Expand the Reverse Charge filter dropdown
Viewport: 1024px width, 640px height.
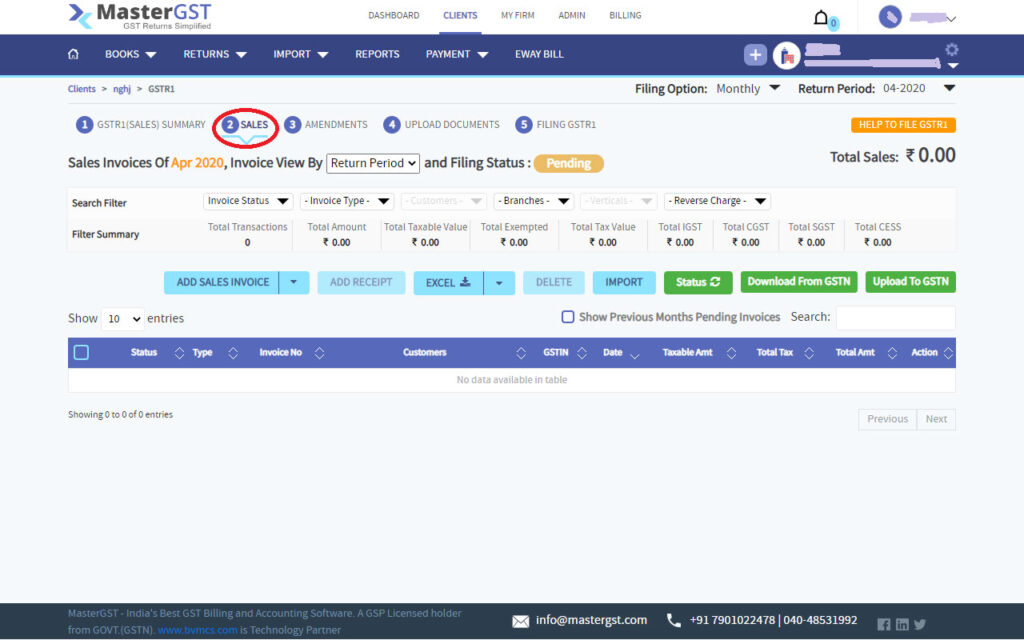716,201
